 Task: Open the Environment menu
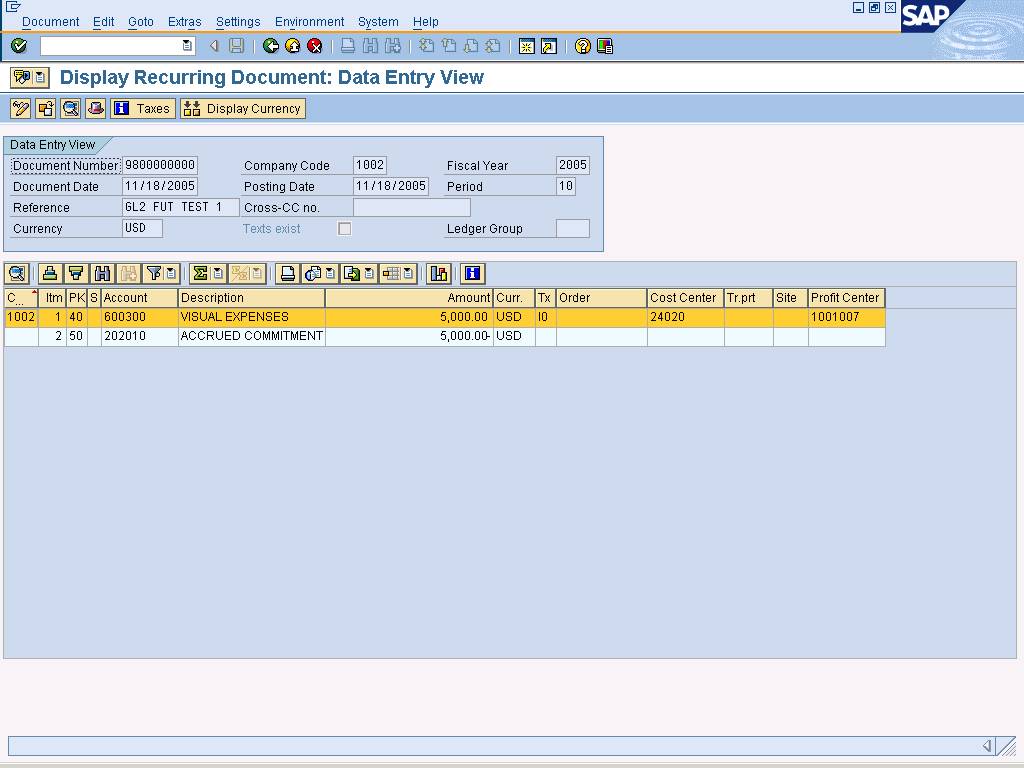(x=309, y=22)
